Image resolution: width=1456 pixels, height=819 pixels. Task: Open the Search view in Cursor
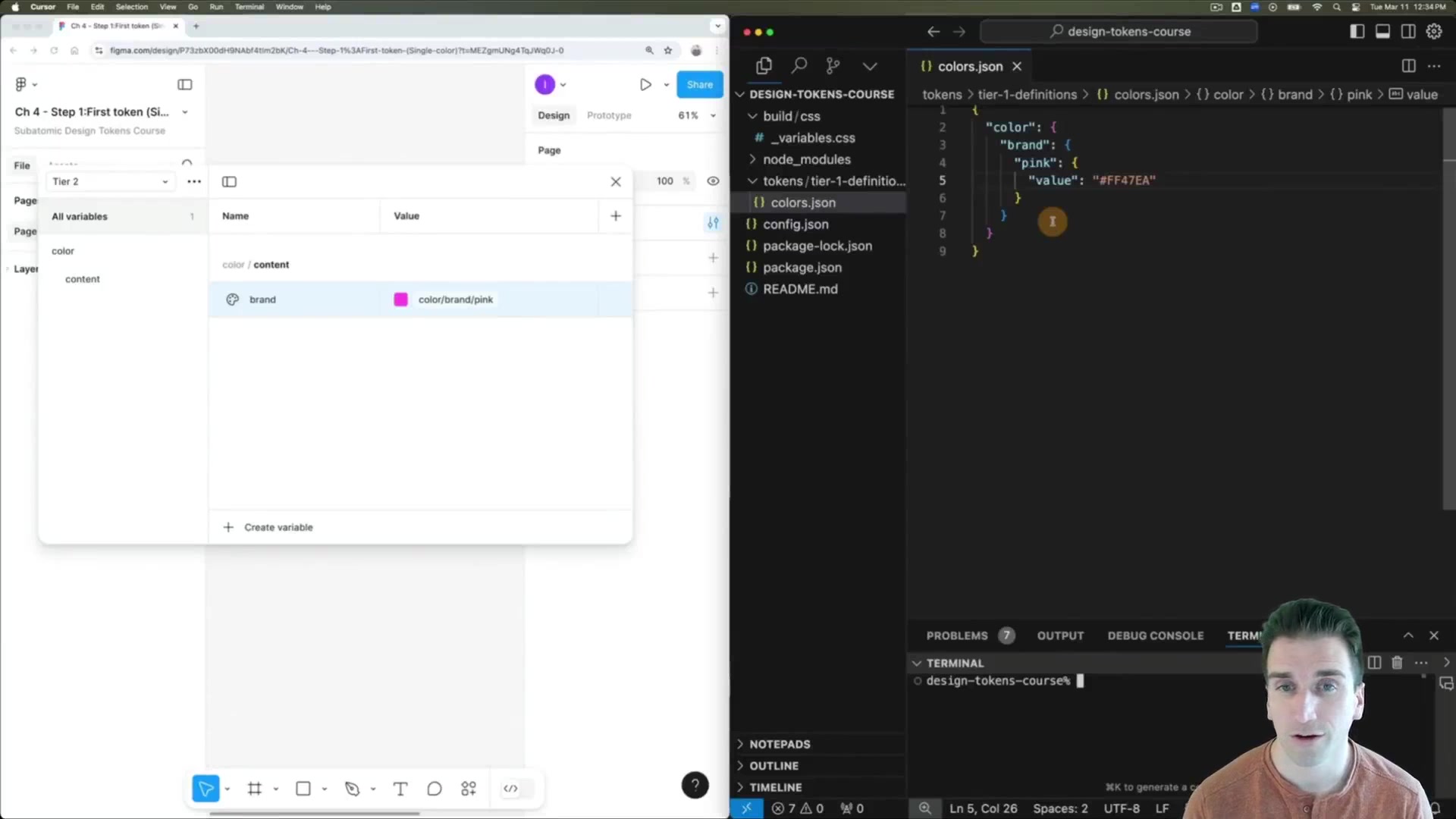pos(799,66)
